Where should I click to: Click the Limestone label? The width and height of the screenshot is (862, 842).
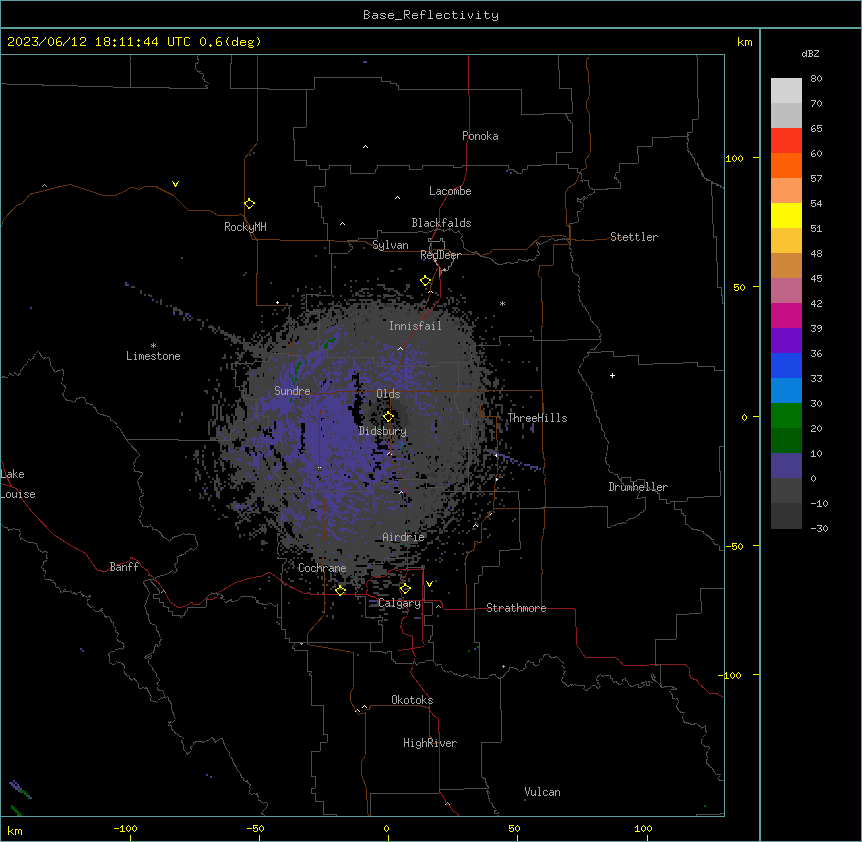point(153,356)
